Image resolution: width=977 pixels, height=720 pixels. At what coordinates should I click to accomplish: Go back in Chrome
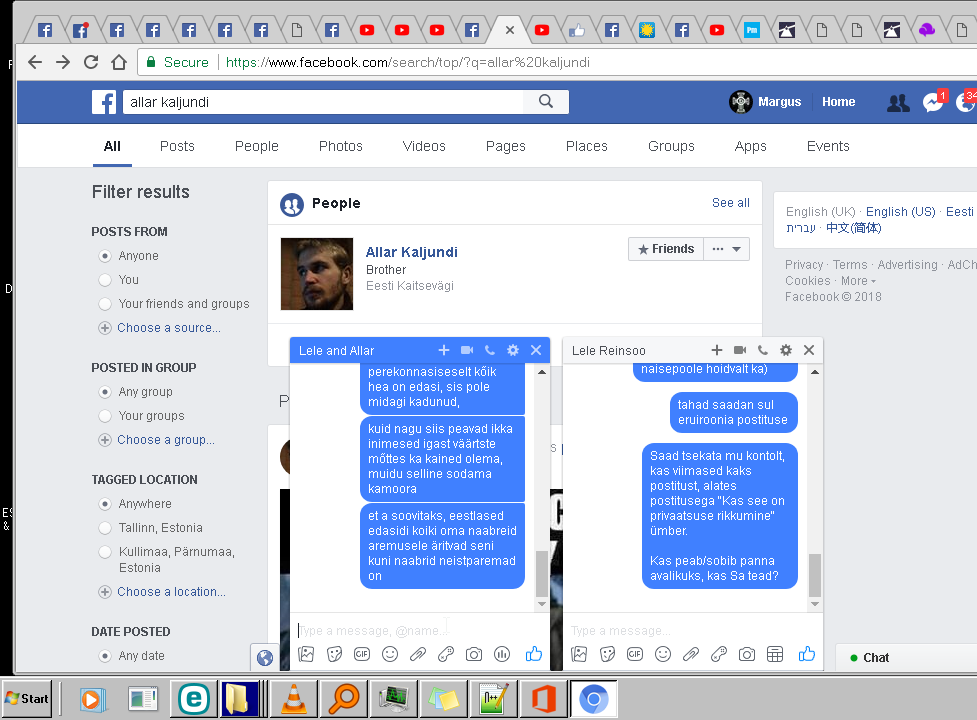tap(35, 62)
